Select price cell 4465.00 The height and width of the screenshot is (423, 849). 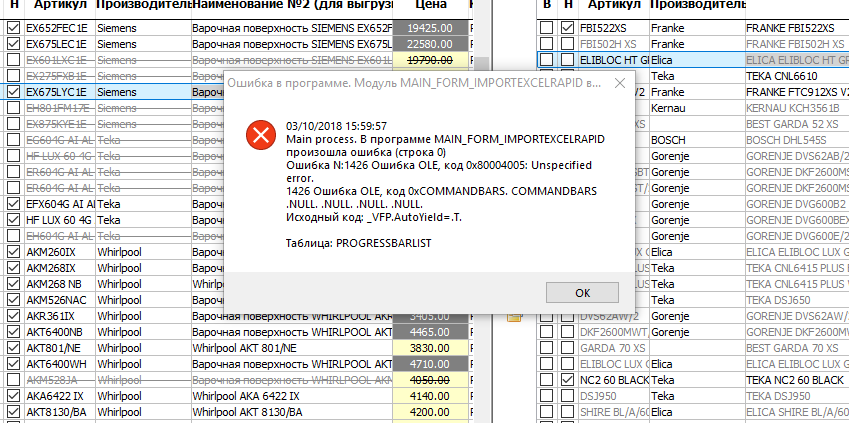click(x=430, y=332)
